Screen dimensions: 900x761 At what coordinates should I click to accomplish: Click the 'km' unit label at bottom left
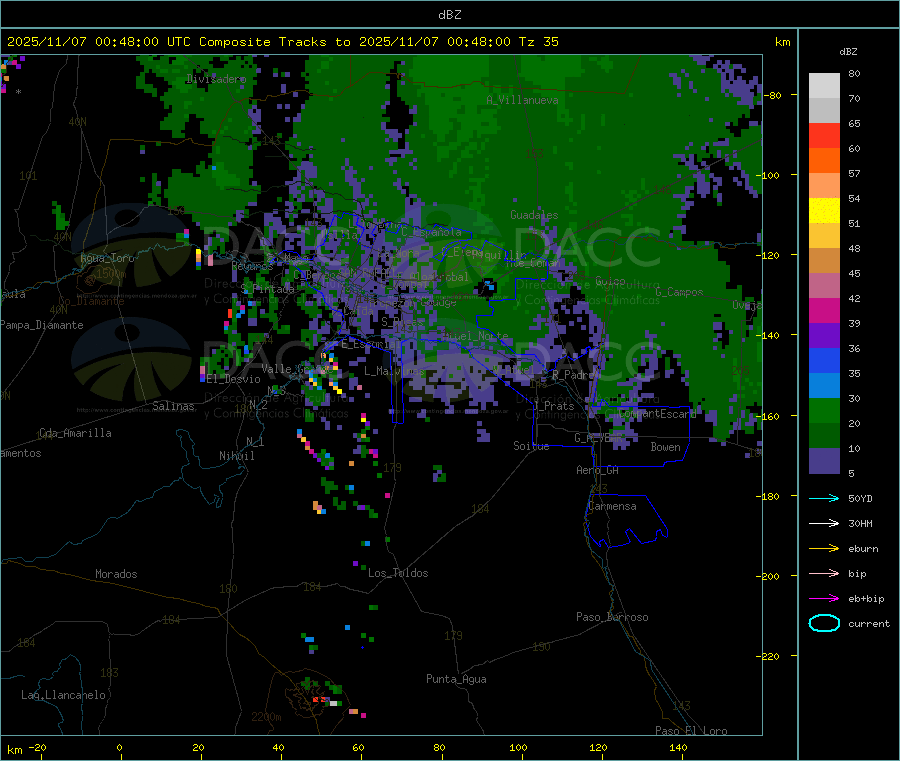click(x=14, y=750)
